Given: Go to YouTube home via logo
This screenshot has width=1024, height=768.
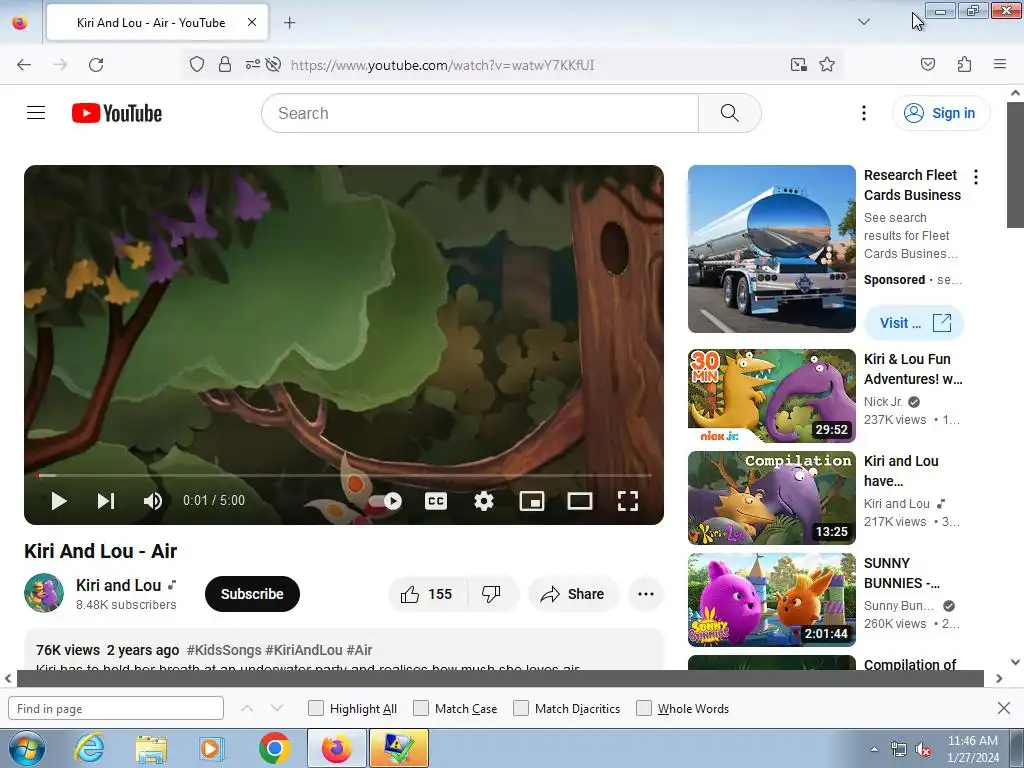Looking at the screenshot, I should (x=117, y=113).
